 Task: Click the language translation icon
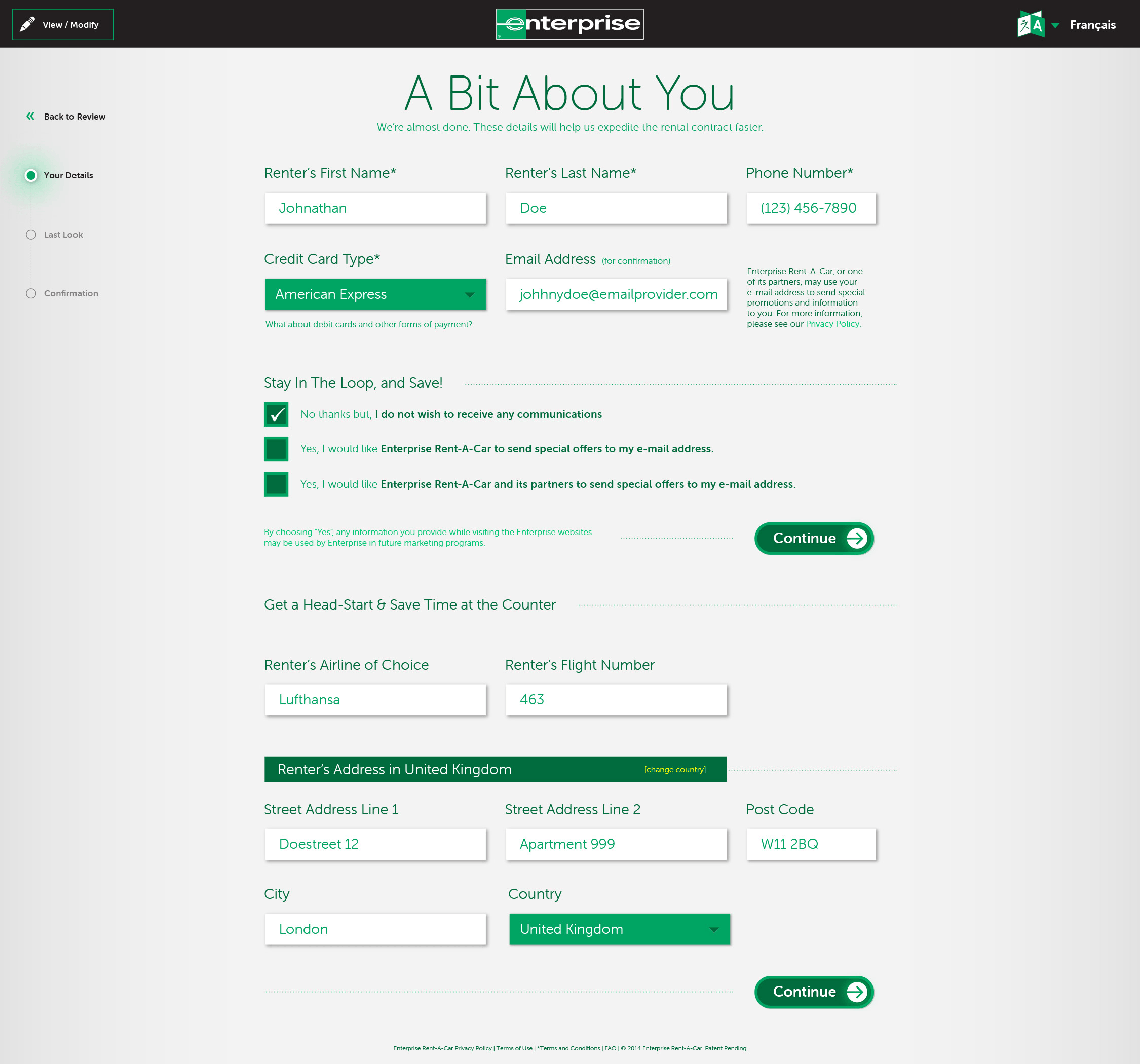coord(1031,25)
